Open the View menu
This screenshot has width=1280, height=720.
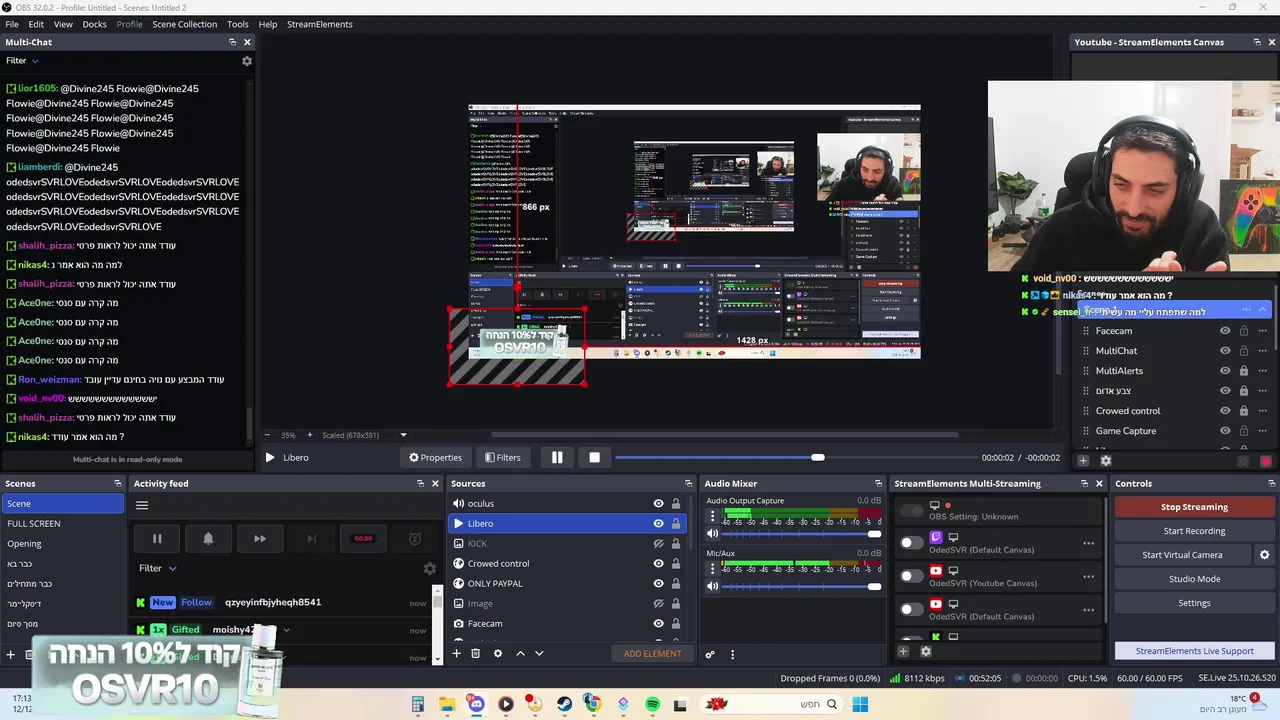click(x=63, y=24)
